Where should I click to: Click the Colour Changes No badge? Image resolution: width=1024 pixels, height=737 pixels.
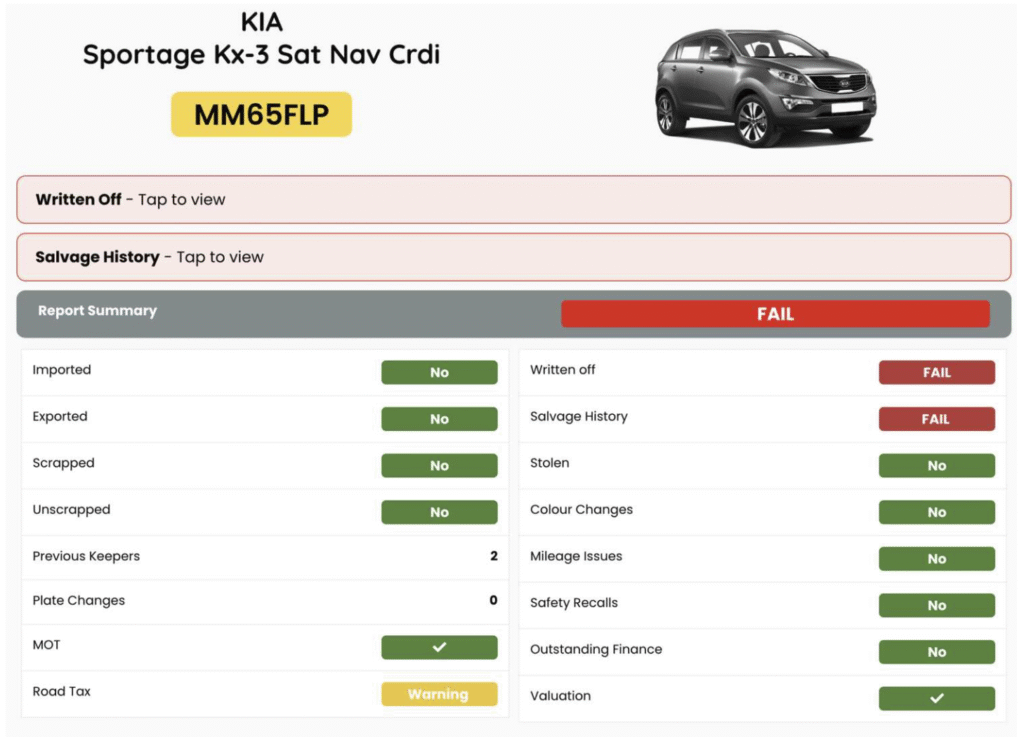pyautogui.click(x=936, y=512)
